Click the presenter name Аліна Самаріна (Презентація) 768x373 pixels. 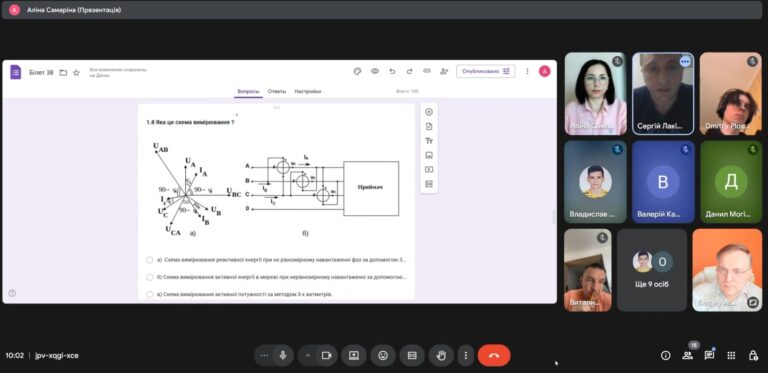(74, 10)
